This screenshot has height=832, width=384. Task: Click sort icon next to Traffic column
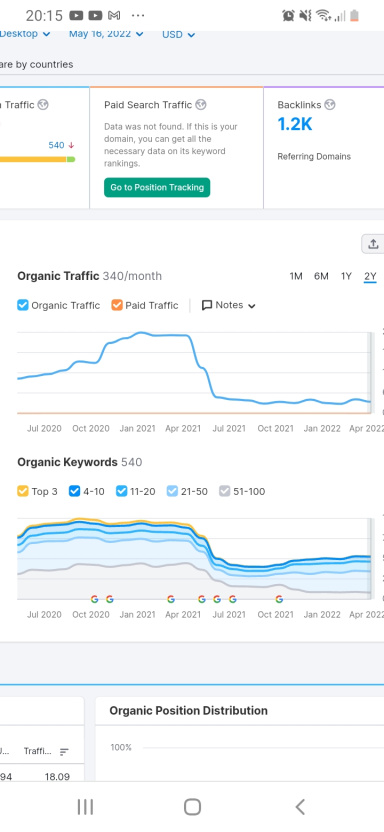coord(64,752)
